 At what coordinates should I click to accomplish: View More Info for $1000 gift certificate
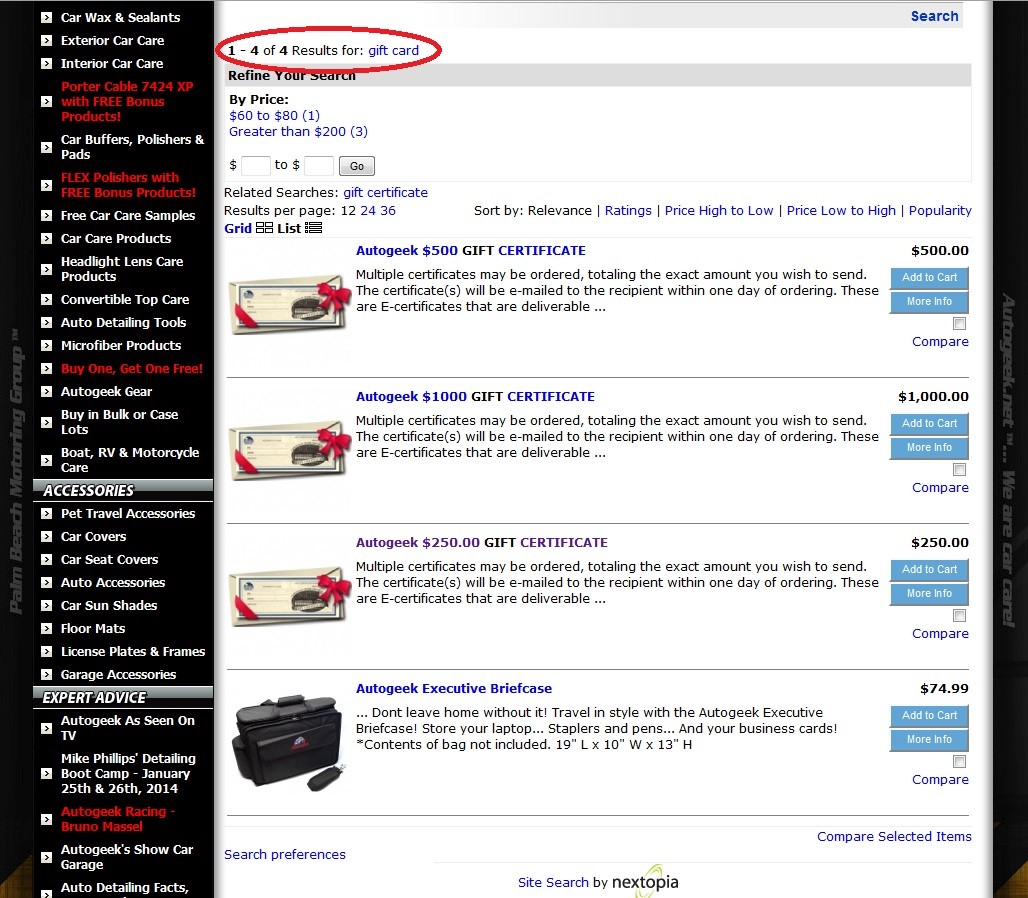click(929, 448)
